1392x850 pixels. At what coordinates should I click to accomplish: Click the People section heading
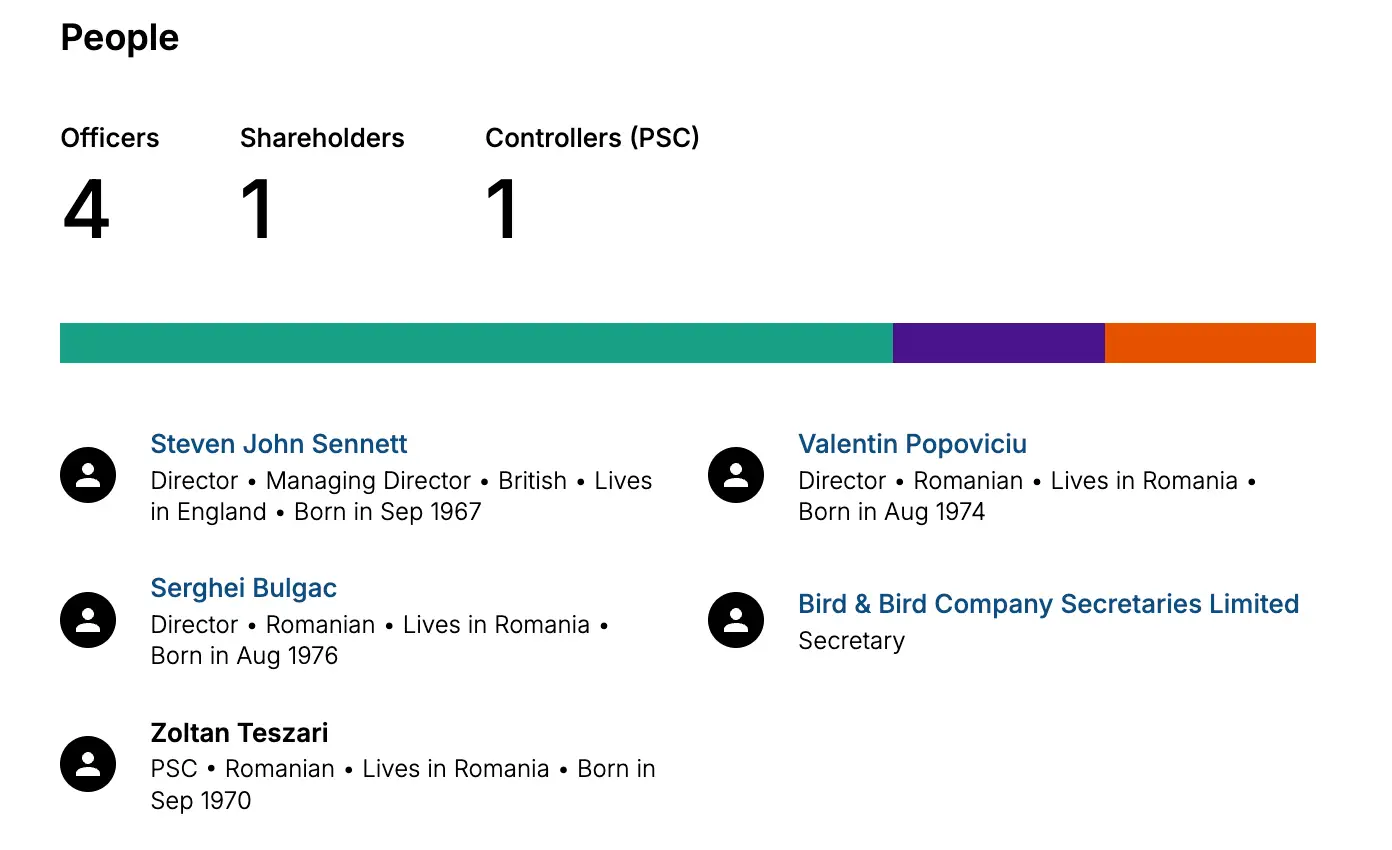tap(120, 38)
